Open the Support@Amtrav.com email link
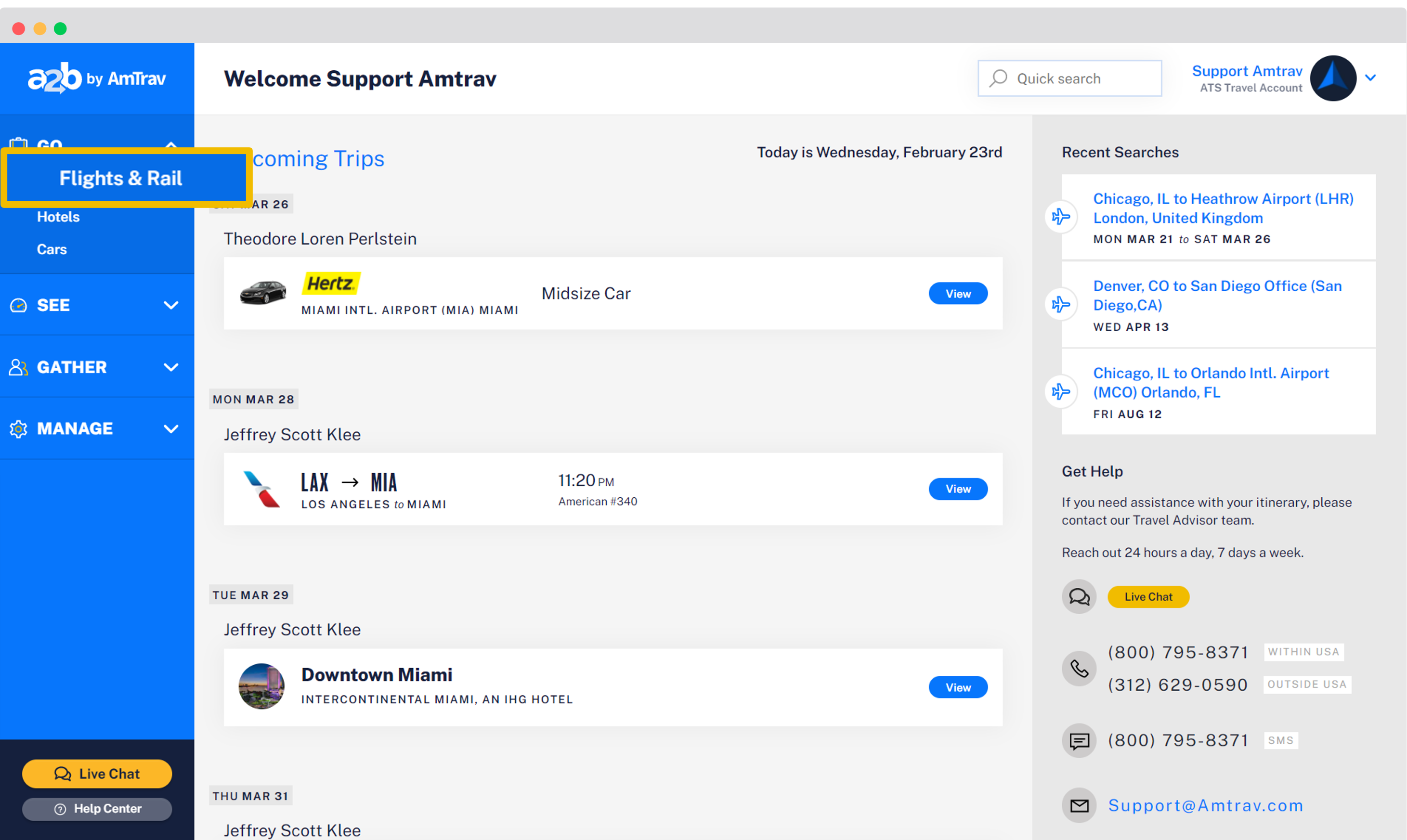This screenshot has width=1407, height=840. pyautogui.click(x=1205, y=805)
